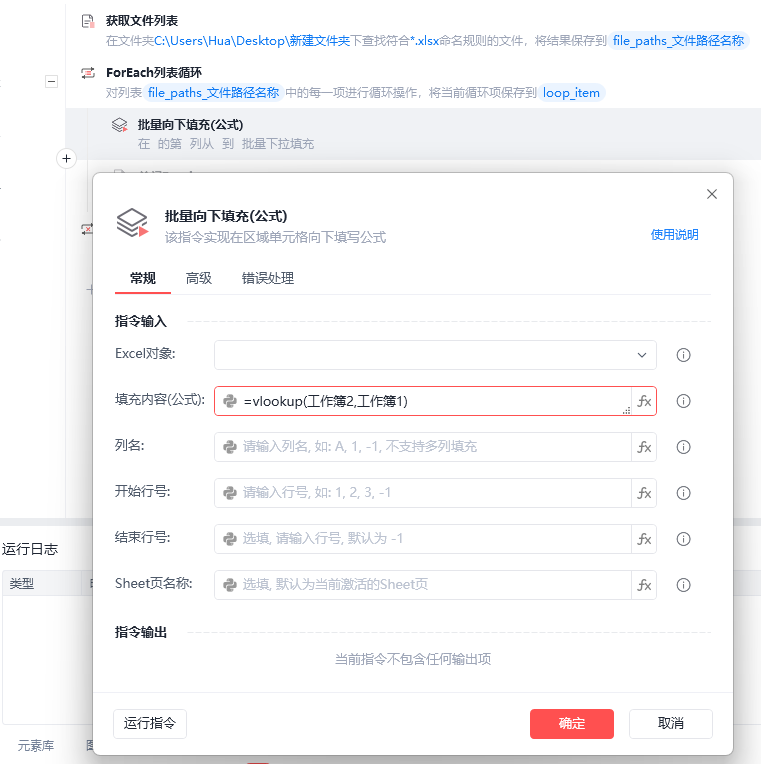
Task: Click the resize grip of 填充内容 field
Action: (x=627, y=411)
